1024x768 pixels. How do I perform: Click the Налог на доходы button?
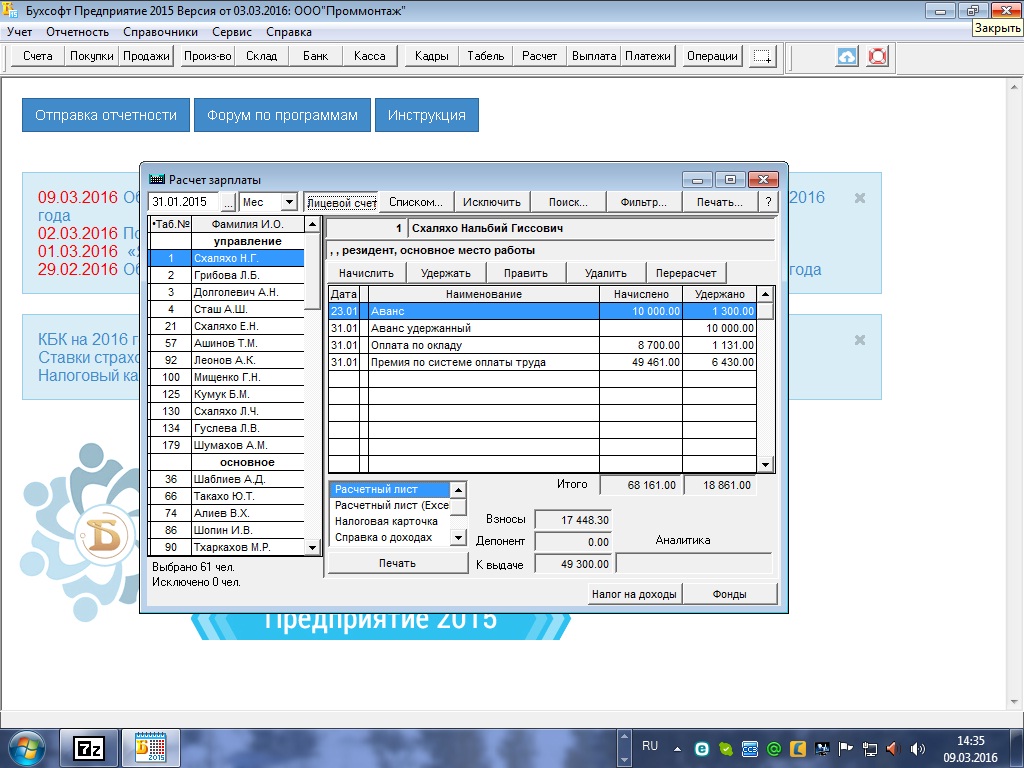[x=635, y=594]
